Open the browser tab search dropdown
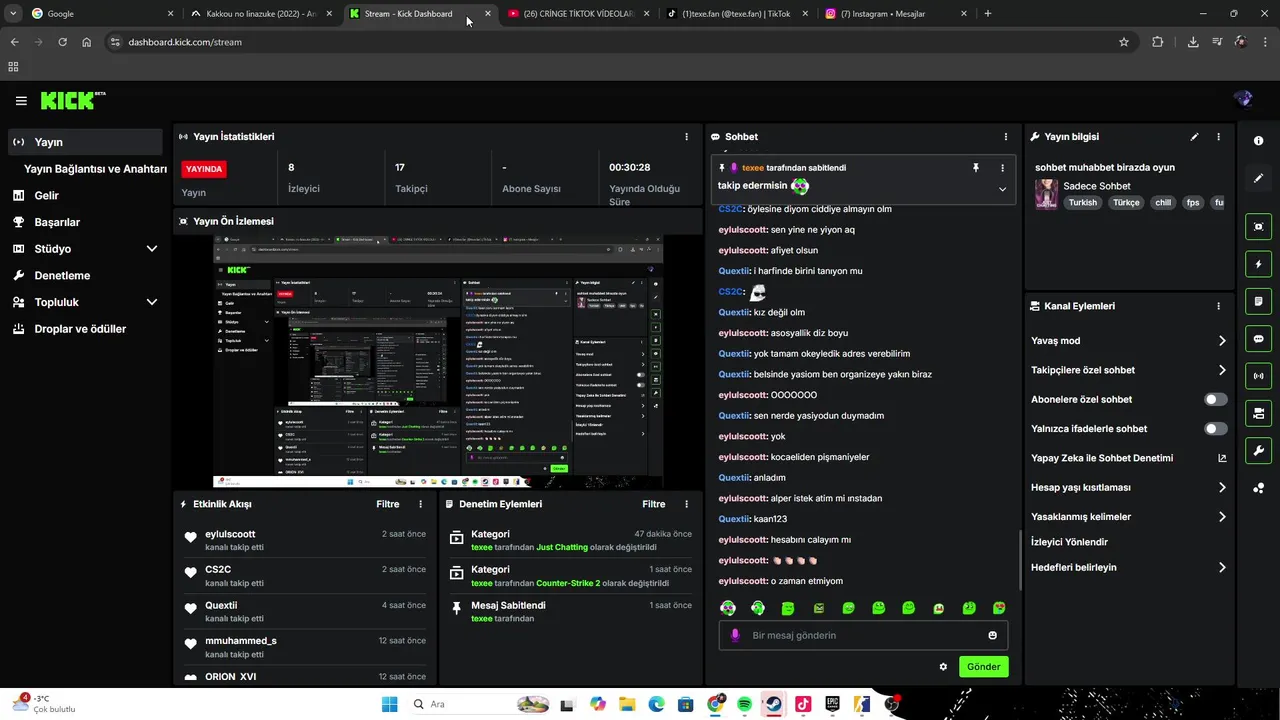 point(13,14)
